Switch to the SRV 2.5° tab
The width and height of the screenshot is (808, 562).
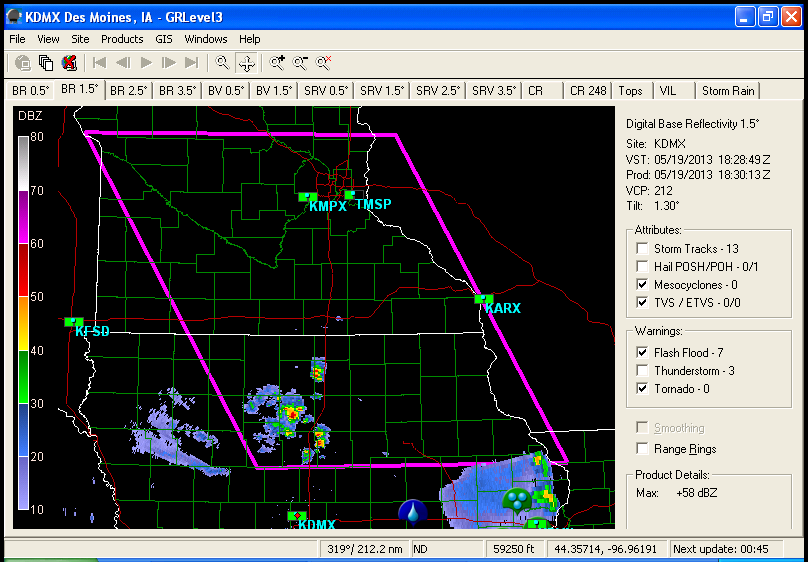click(438, 91)
